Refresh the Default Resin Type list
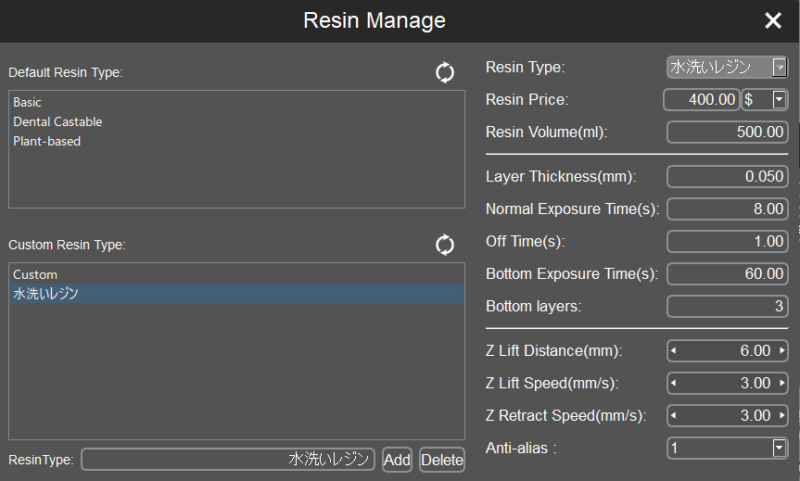 444,72
